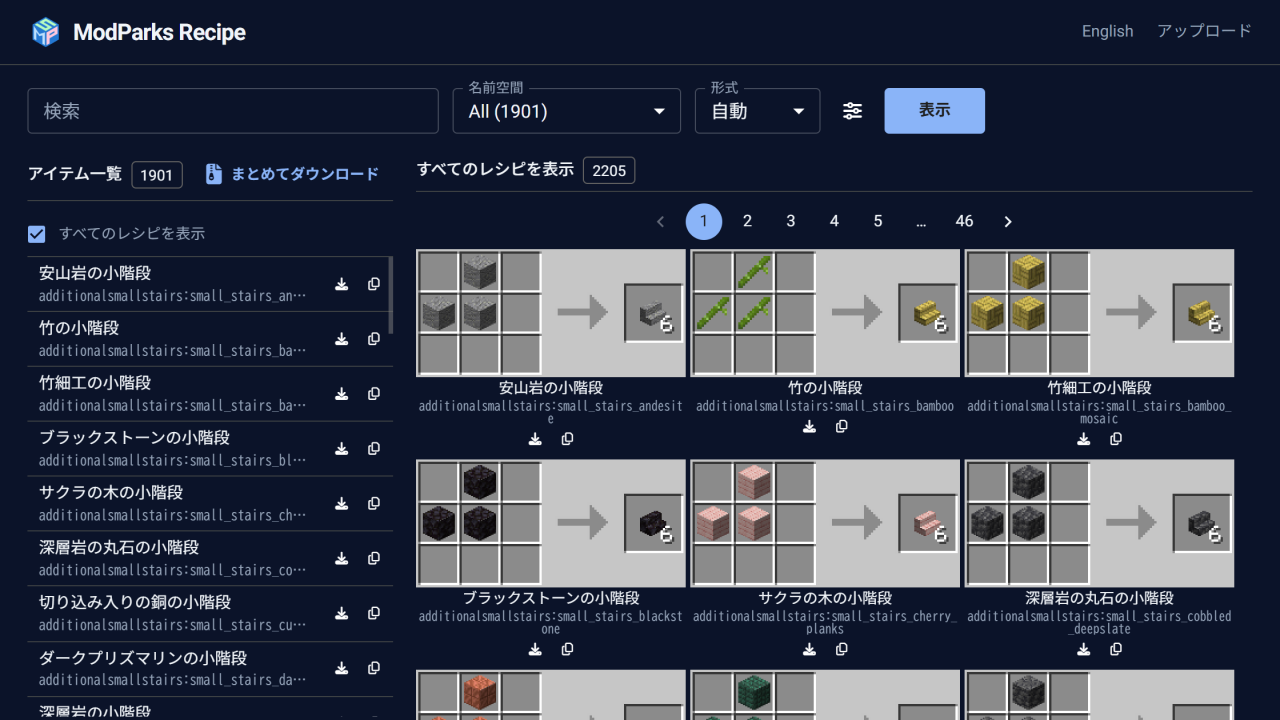Copy 竹細工の小階段 ID in the item list
The width and height of the screenshot is (1280, 720).
pos(374,394)
